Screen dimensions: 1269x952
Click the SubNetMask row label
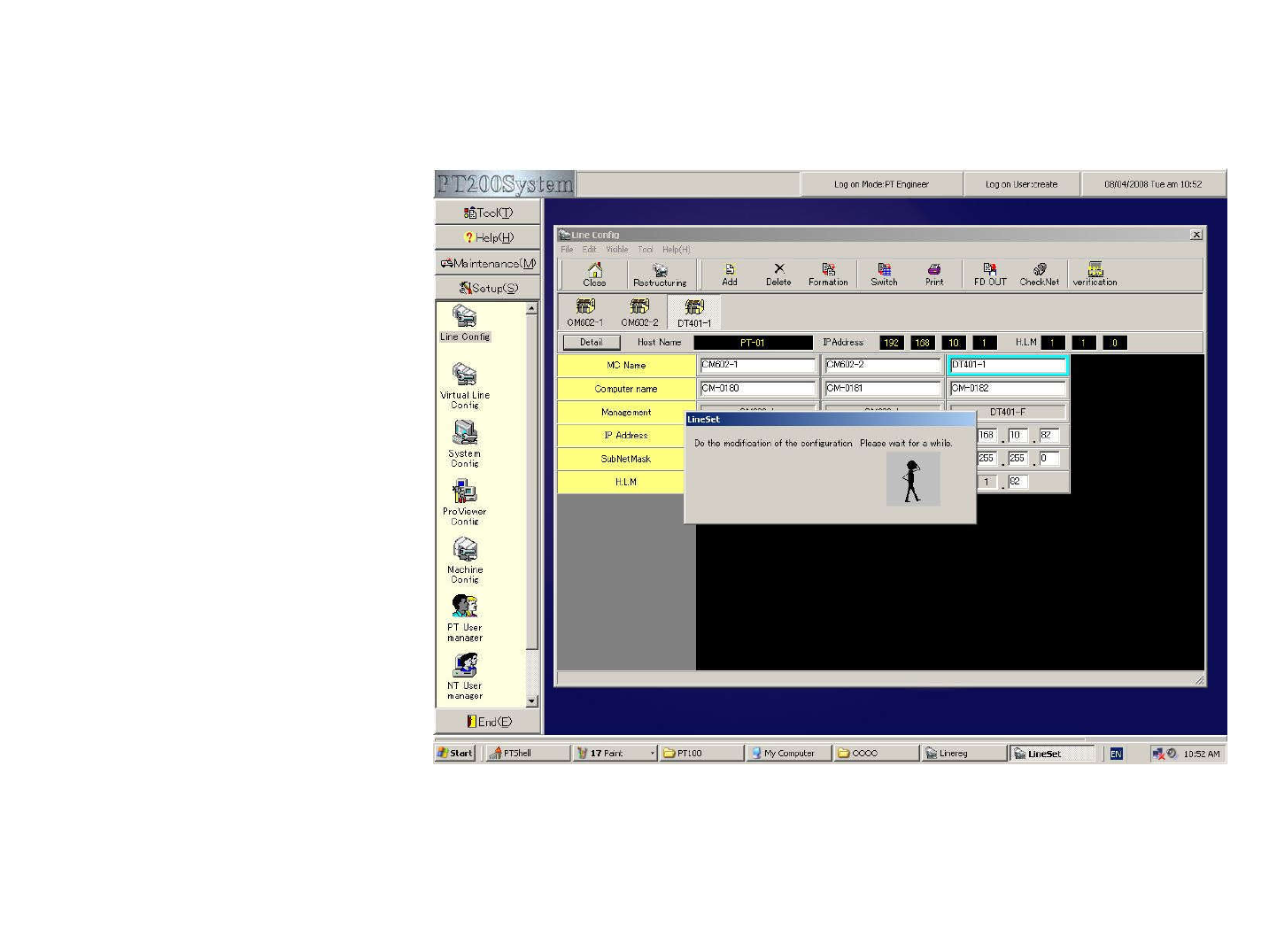626,459
